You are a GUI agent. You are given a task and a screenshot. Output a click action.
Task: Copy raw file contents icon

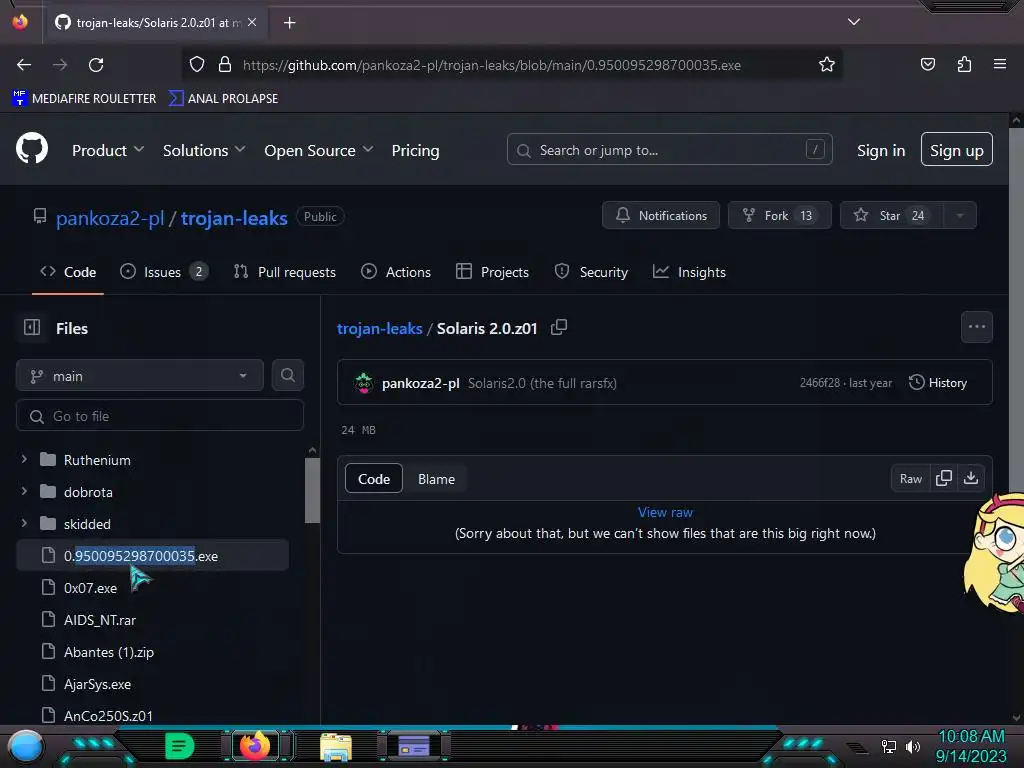click(x=944, y=478)
